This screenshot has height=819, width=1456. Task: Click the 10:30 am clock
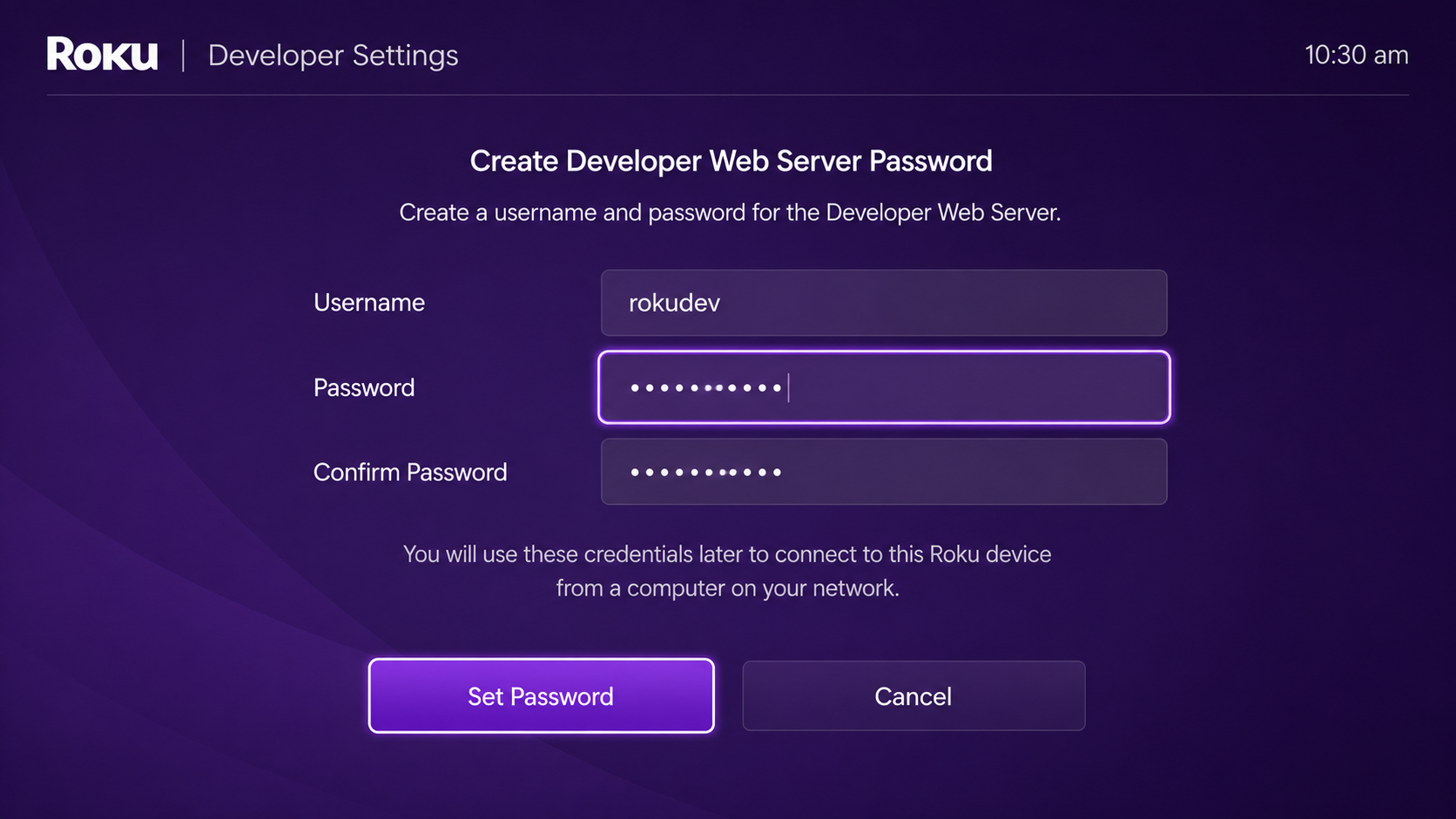1356,55
